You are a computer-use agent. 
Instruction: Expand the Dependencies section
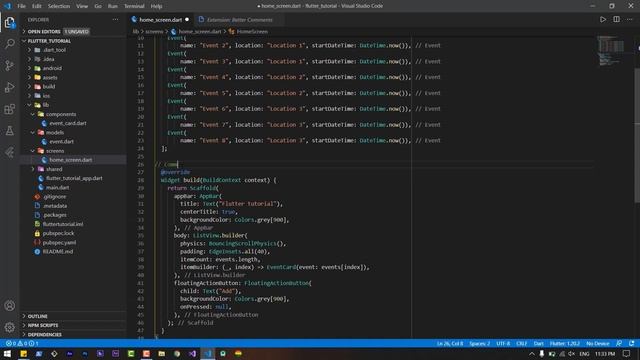coord(73,334)
